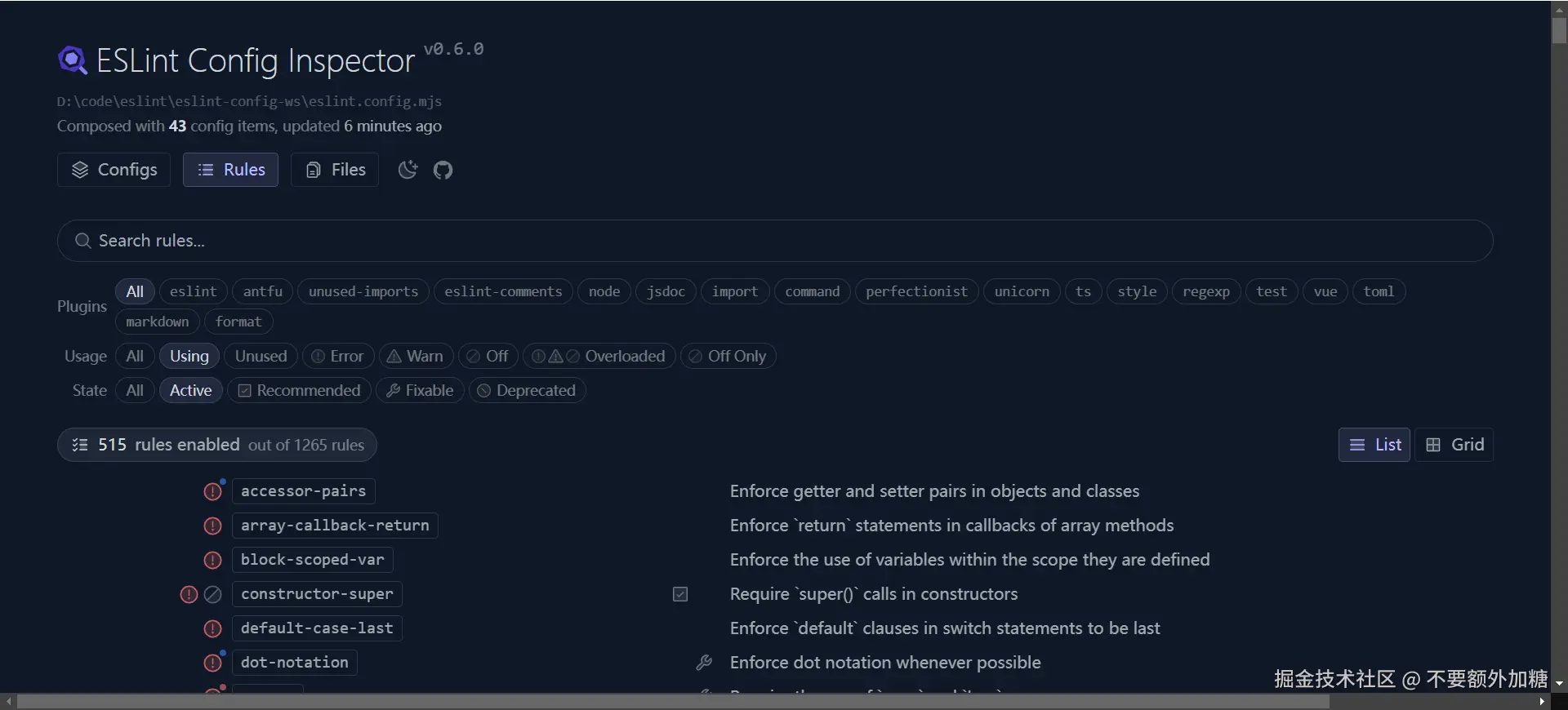Select the Off Only usage filter

728,356
